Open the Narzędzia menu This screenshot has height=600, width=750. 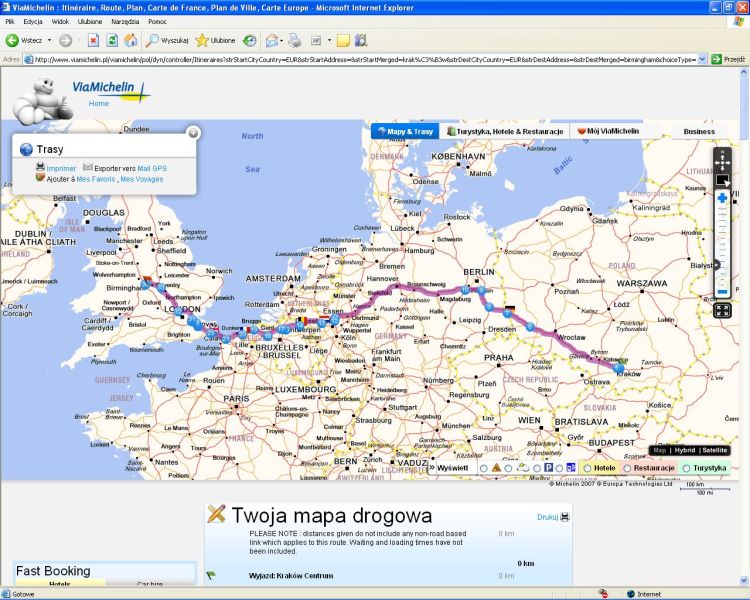tap(125, 22)
